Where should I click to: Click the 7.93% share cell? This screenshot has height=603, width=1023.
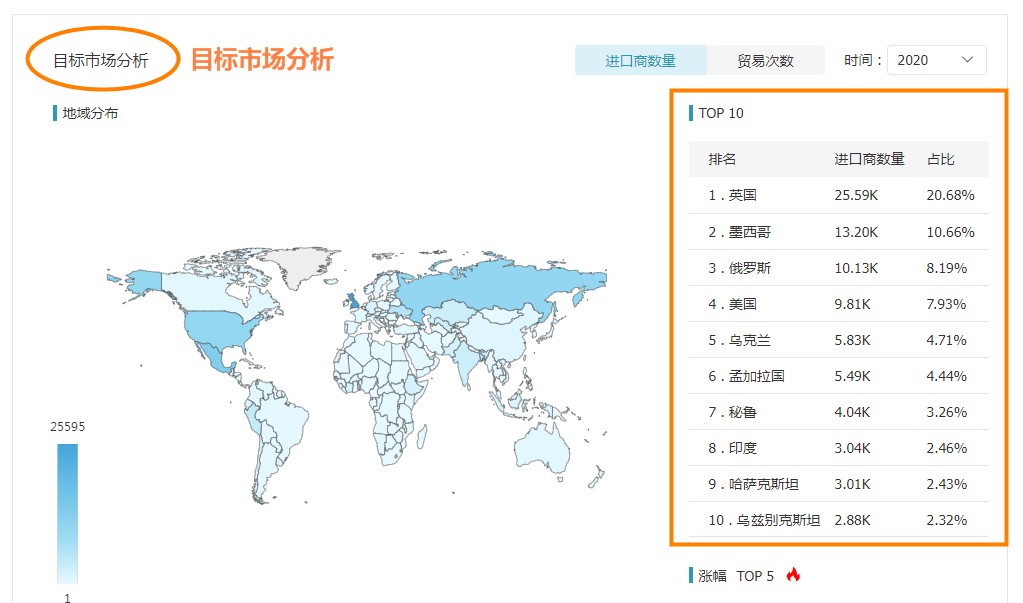946,303
